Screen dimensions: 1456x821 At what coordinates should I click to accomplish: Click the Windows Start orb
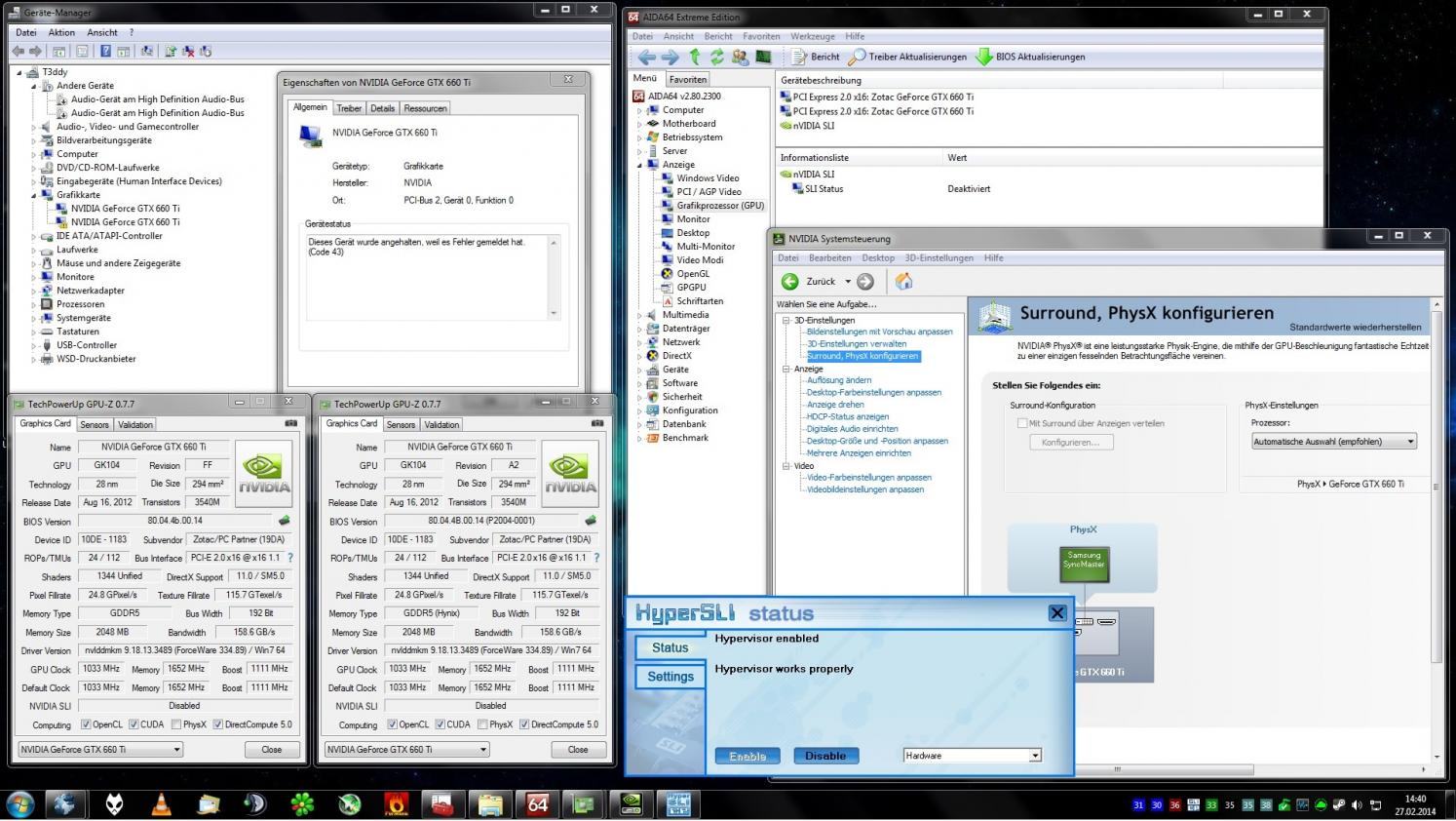pos(19,803)
